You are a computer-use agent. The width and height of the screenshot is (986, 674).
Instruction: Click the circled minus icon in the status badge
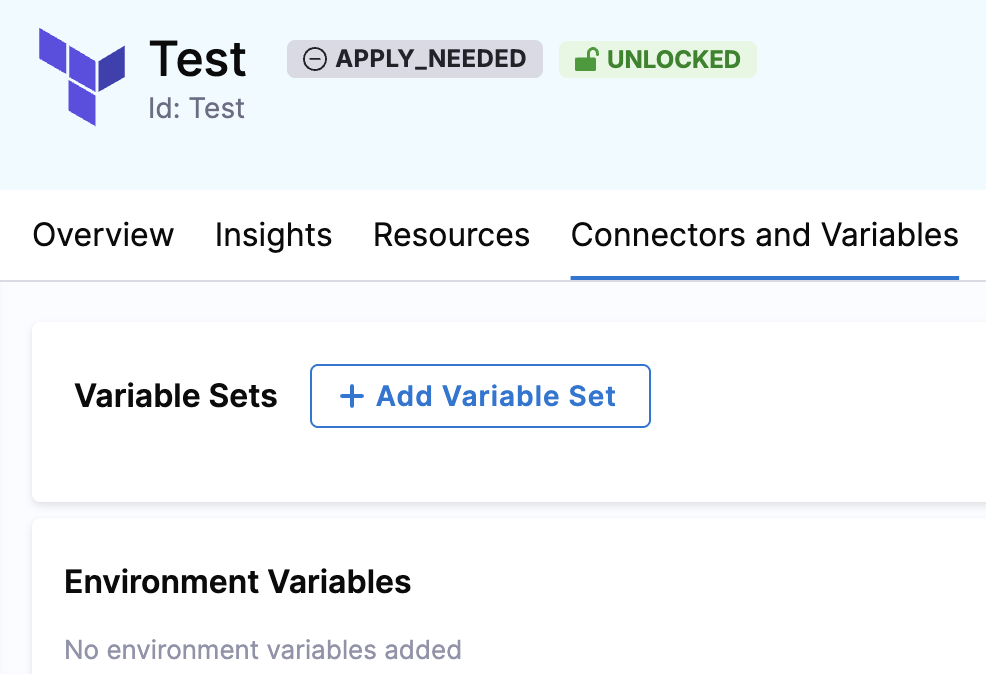[314, 59]
